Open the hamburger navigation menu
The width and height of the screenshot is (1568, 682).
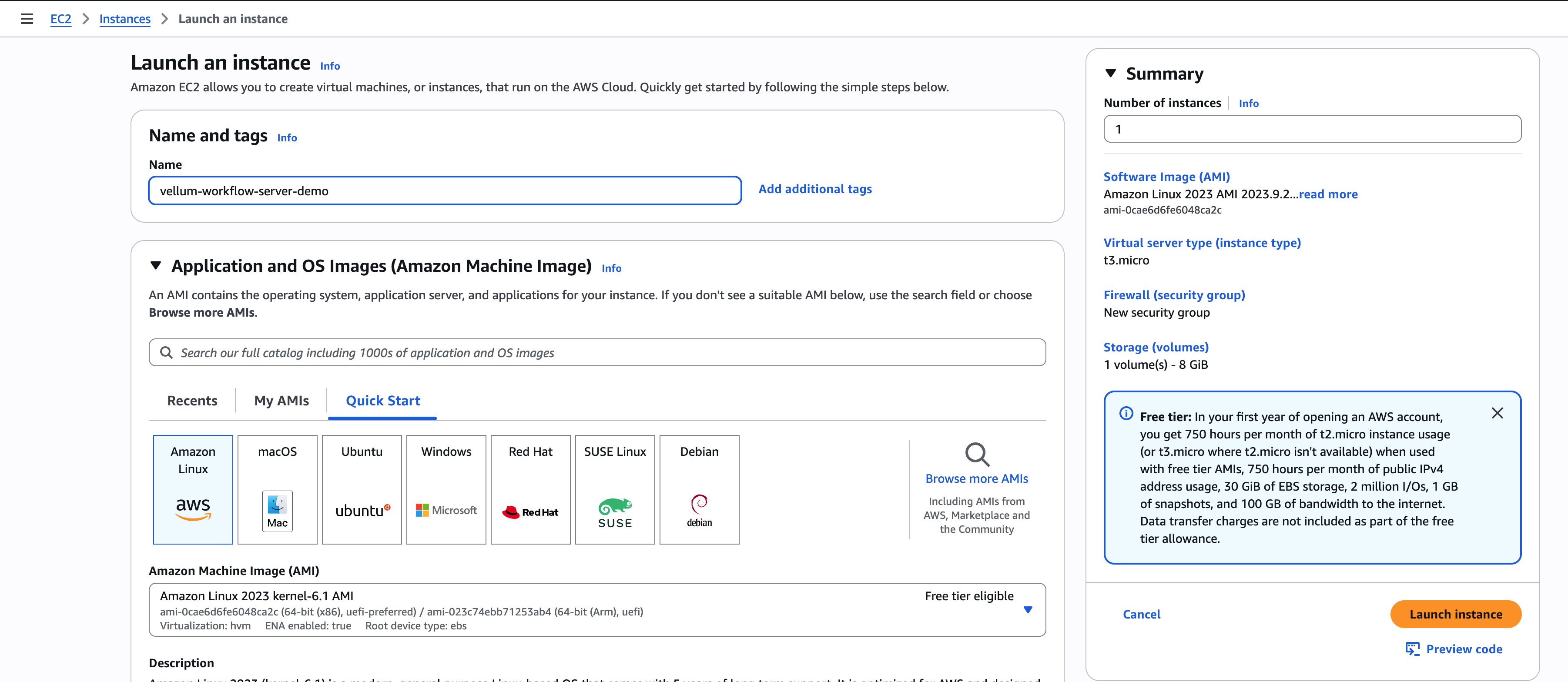(27, 19)
